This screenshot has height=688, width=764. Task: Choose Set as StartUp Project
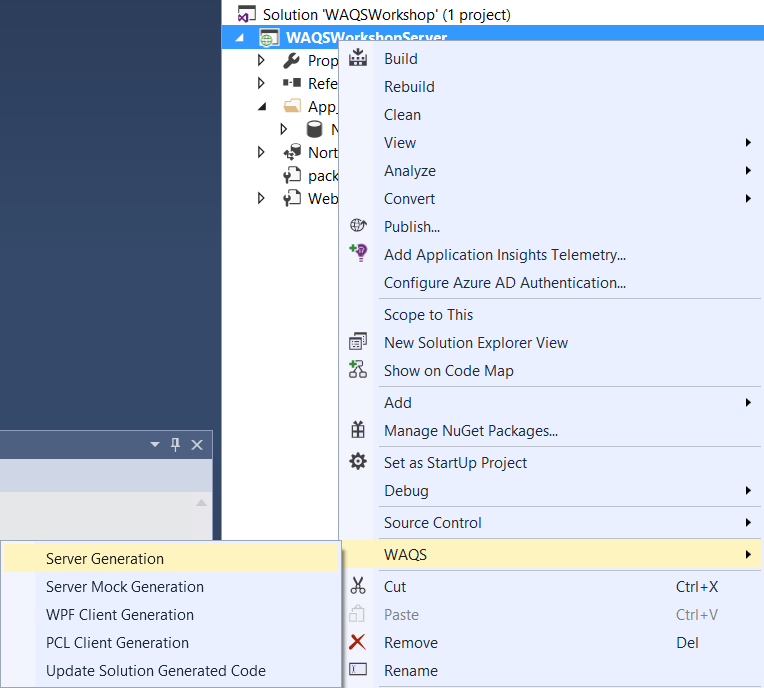coord(551,462)
